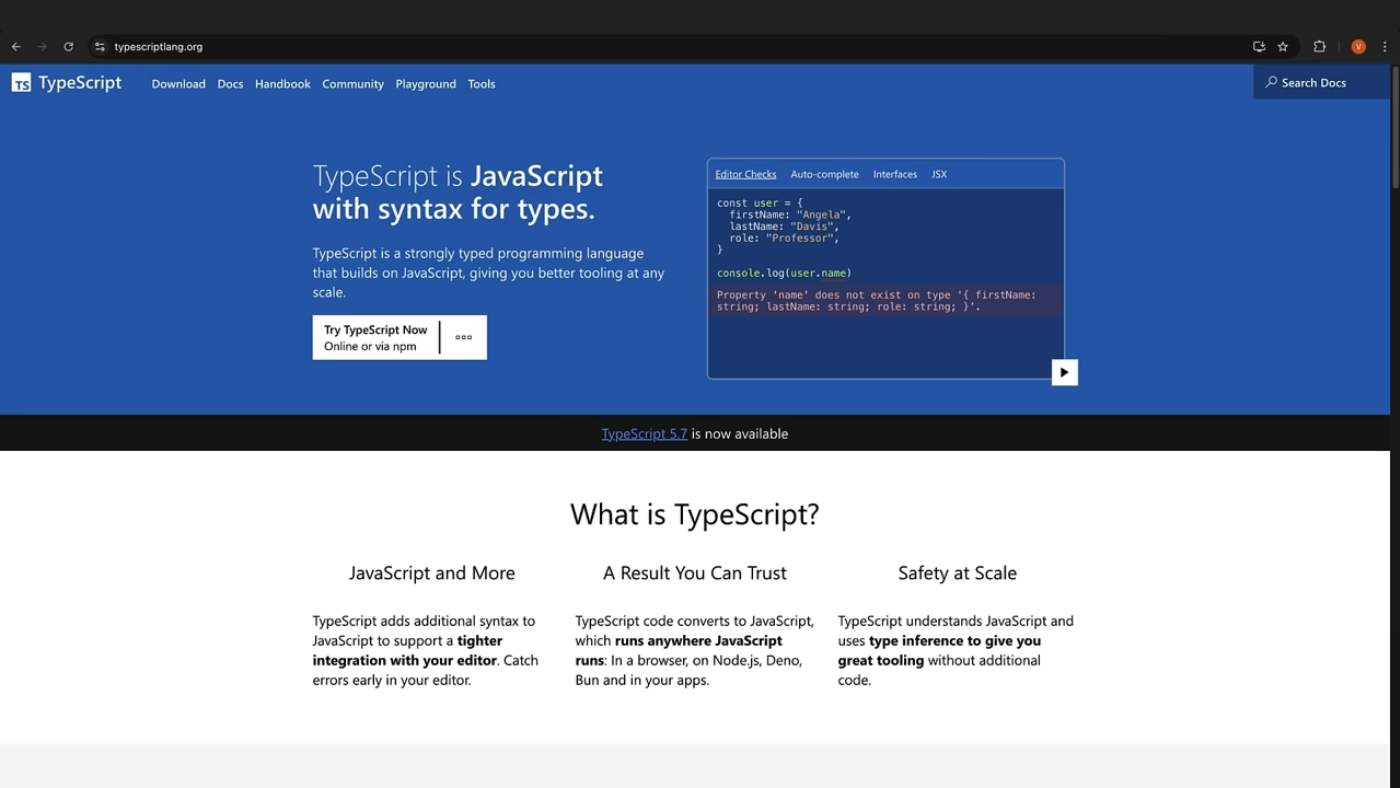The image size is (1400, 788).
Task: Open the TypeScript 5.7 announcement link
Action: 644,433
